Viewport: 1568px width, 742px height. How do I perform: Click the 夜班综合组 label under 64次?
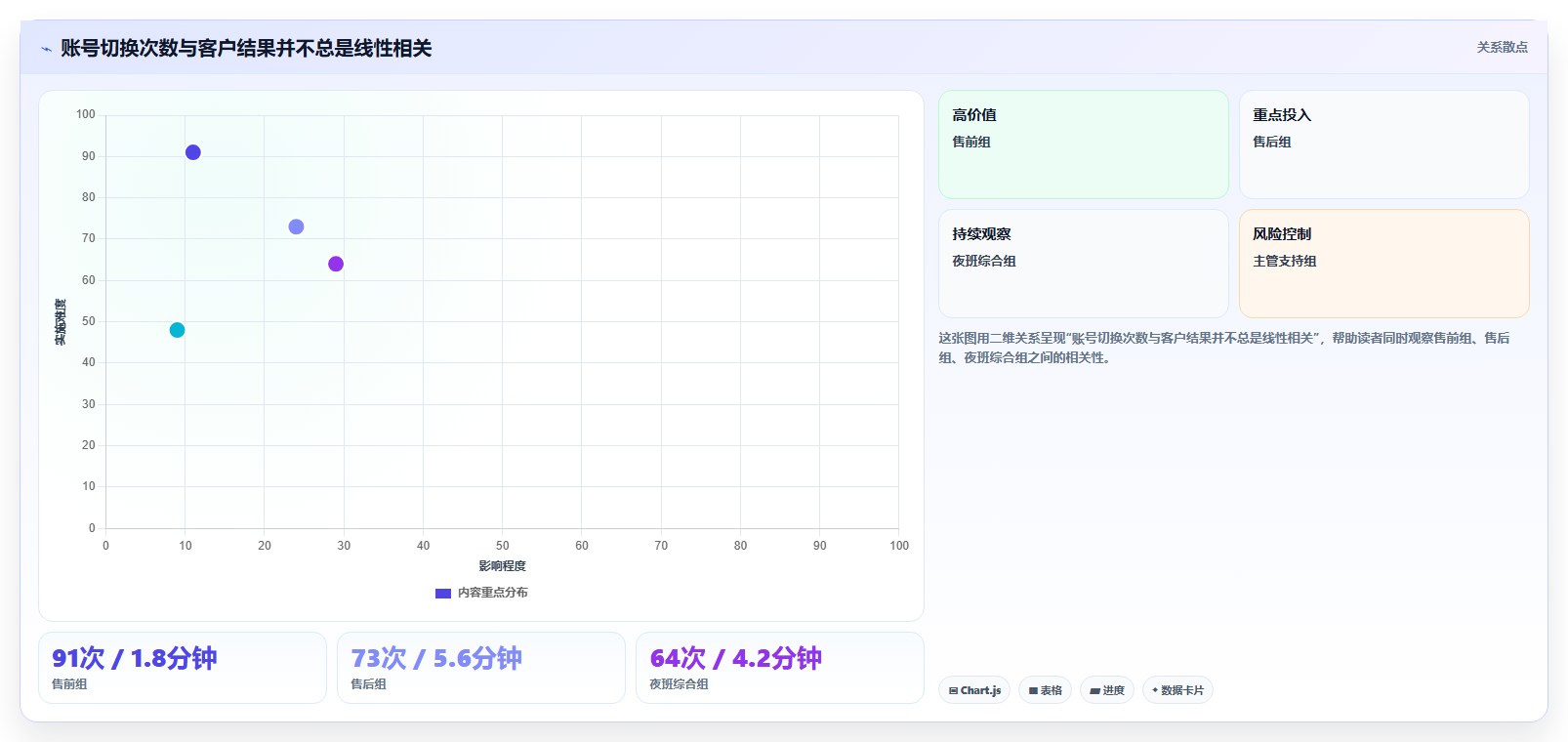click(x=679, y=684)
